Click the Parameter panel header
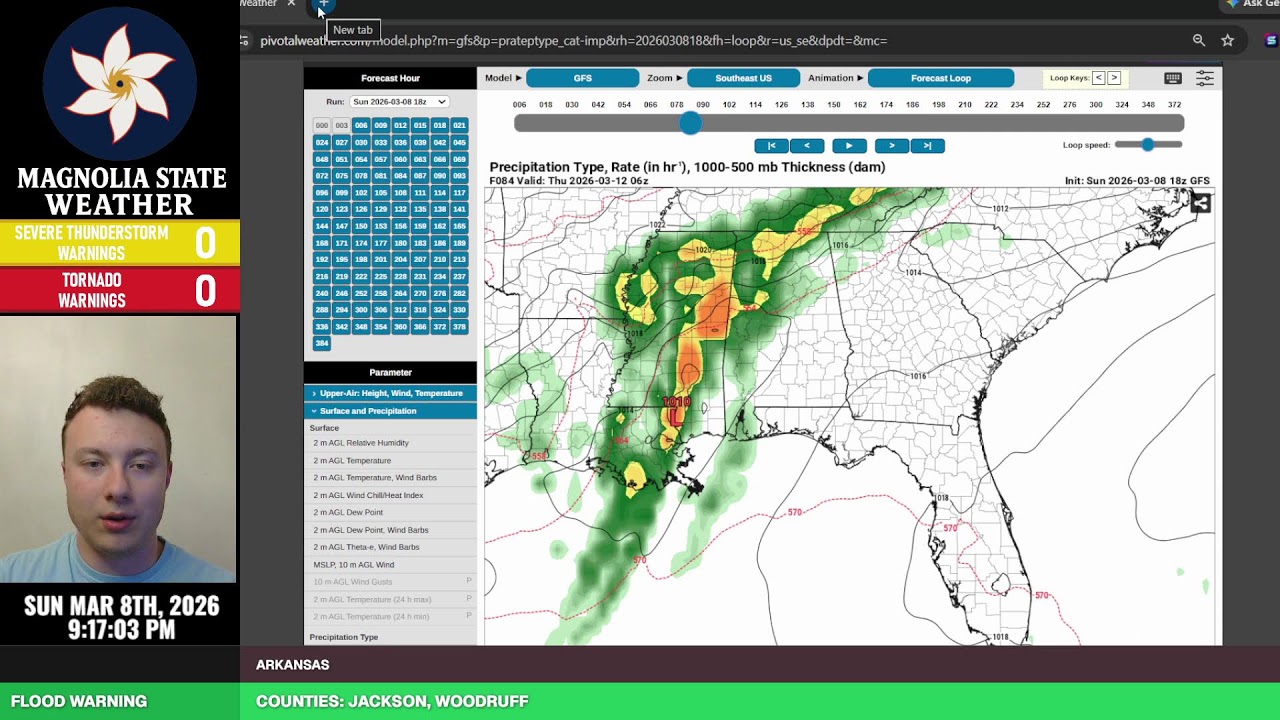The height and width of the screenshot is (720, 1280). coord(390,372)
